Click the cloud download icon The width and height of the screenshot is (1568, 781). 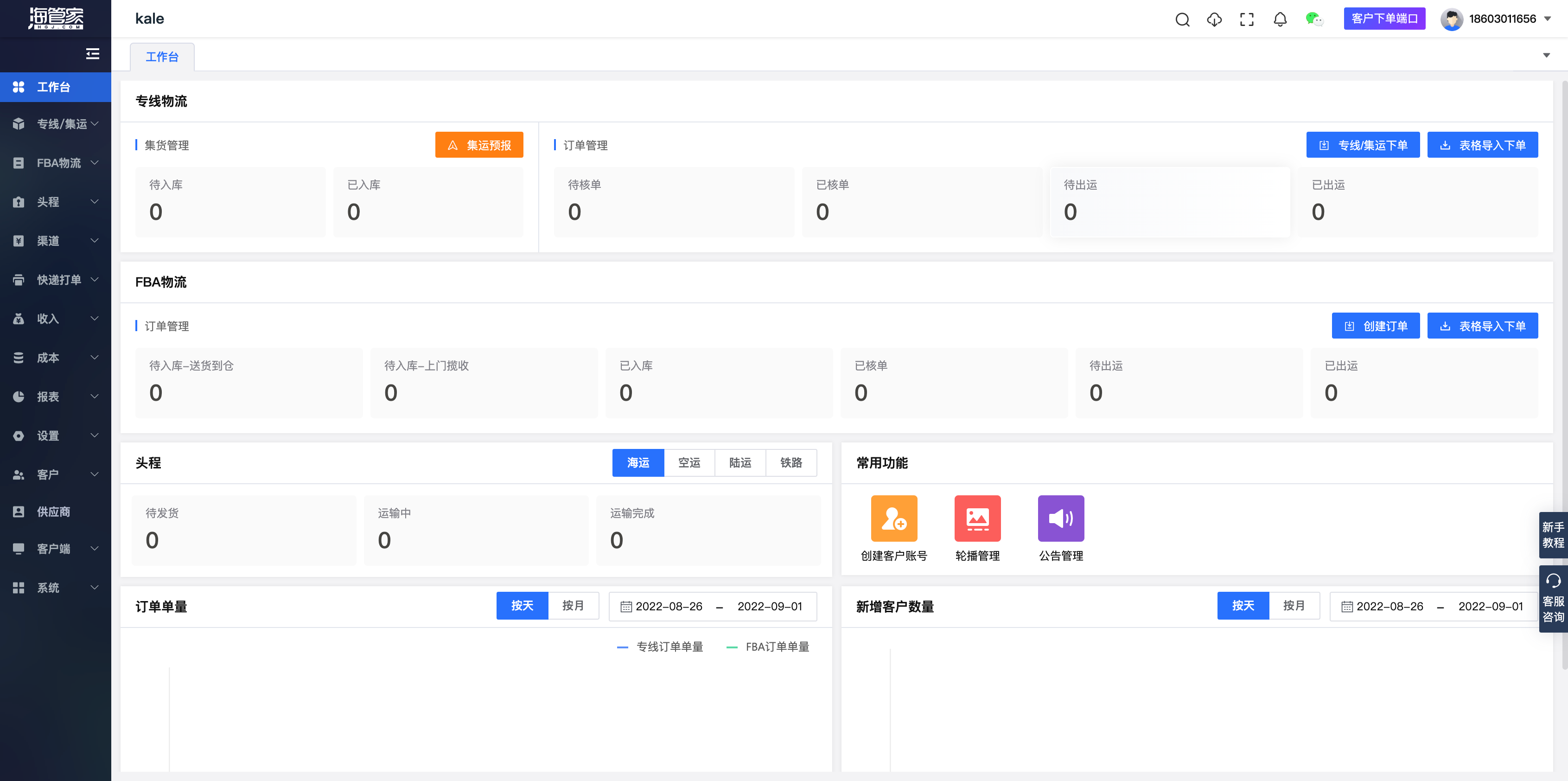[1214, 19]
